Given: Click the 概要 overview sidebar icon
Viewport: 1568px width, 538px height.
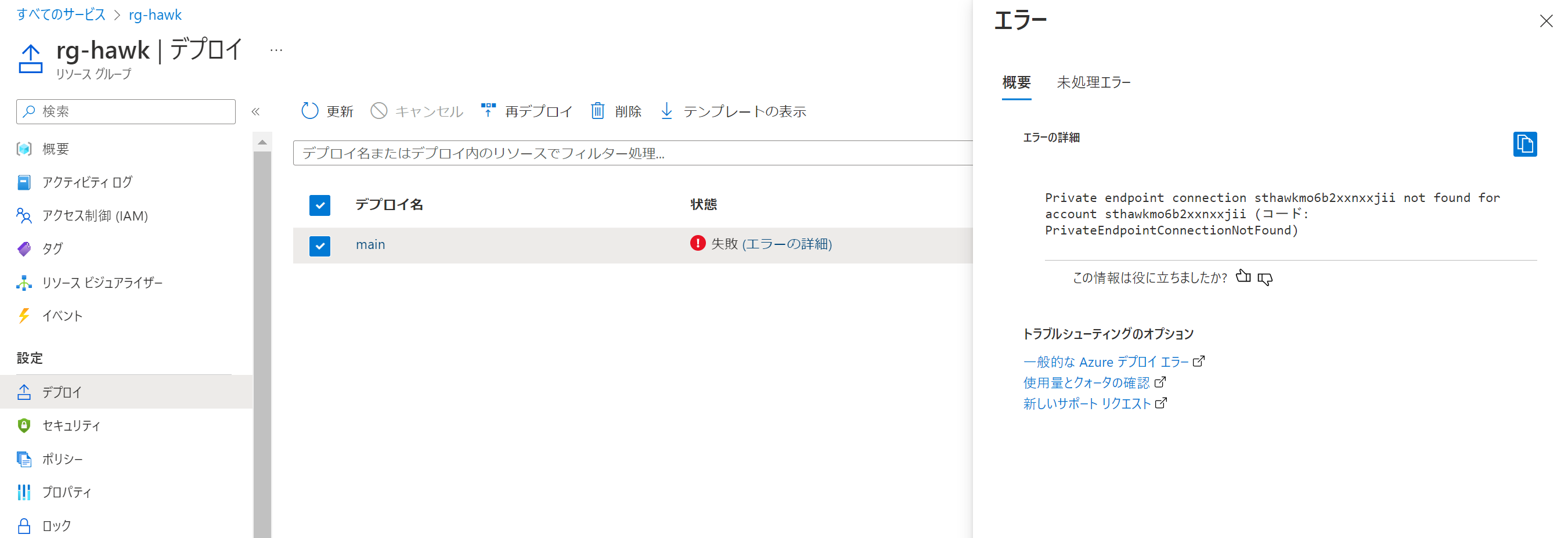Looking at the screenshot, I should [x=24, y=149].
